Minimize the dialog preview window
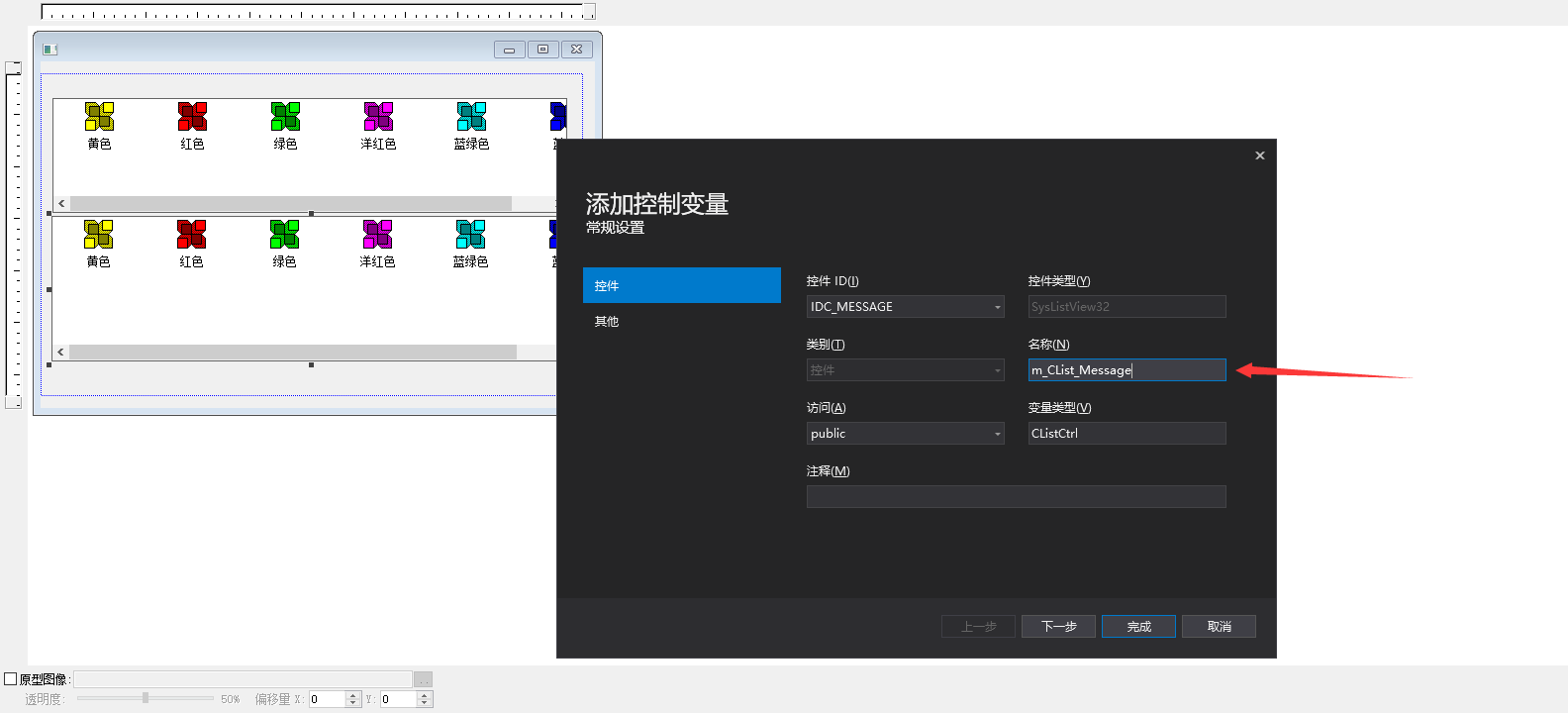Screen dimensions: 1568x713 (x=509, y=50)
